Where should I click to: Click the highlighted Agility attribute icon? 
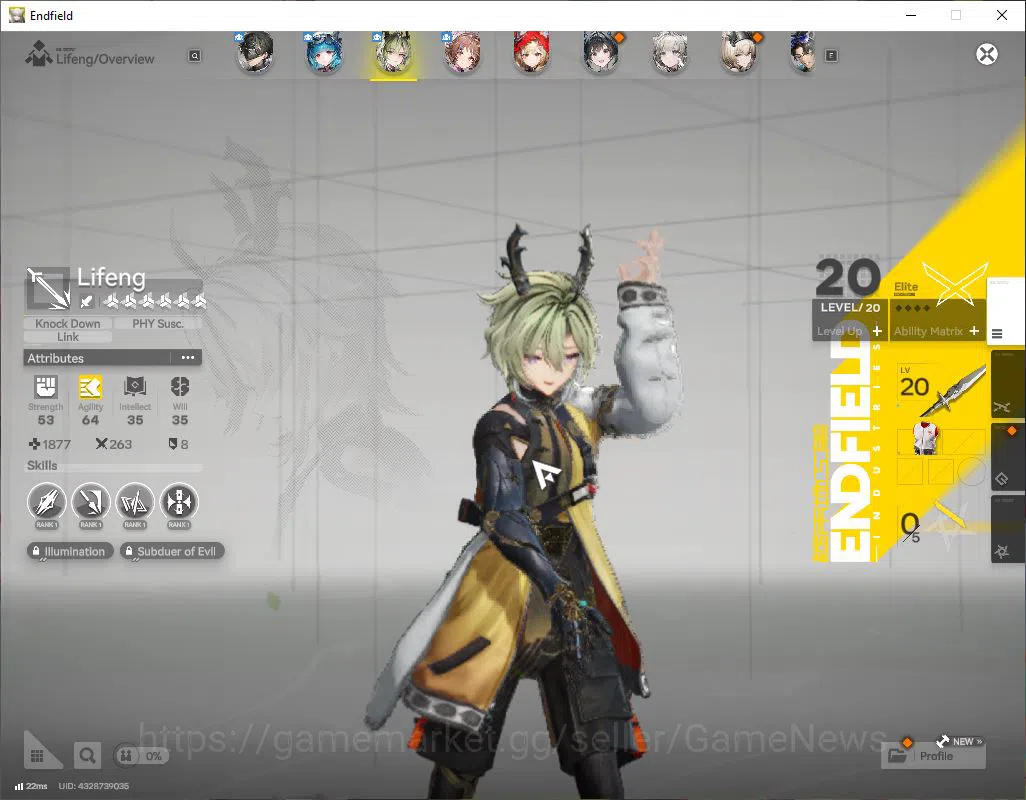tap(90, 387)
